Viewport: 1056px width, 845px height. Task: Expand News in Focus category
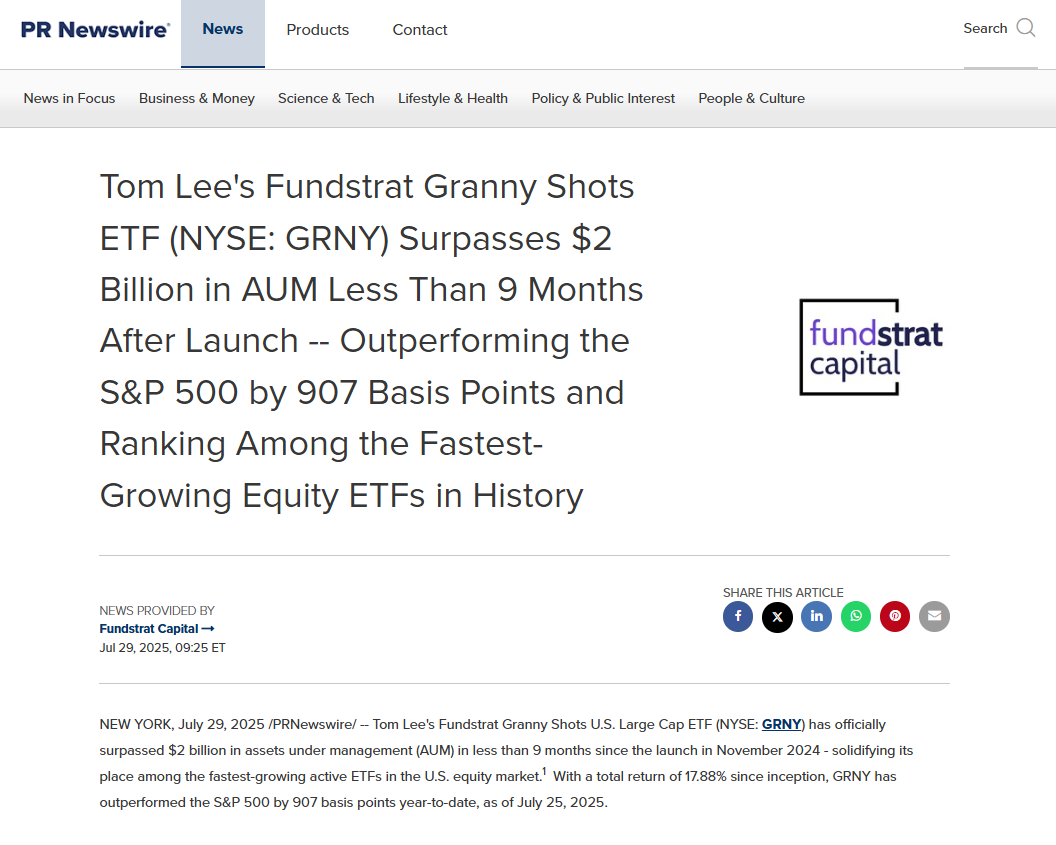coord(69,98)
